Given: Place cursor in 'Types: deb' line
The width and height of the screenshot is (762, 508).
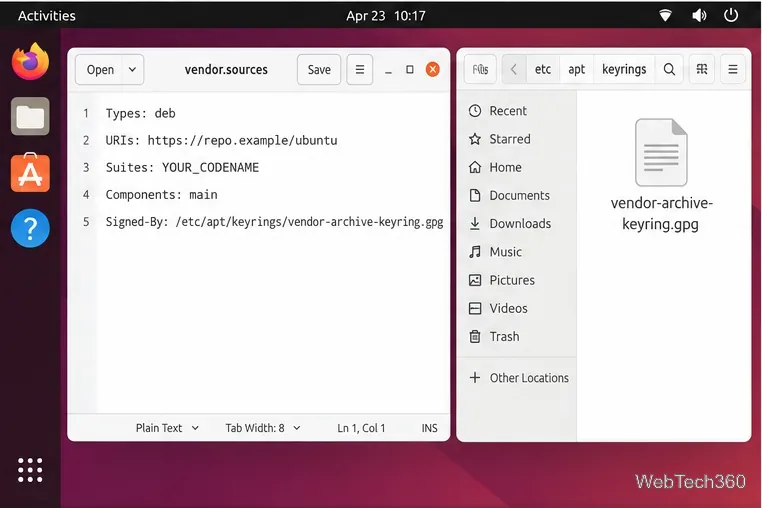Looking at the screenshot, I should [x=140, y=113].
